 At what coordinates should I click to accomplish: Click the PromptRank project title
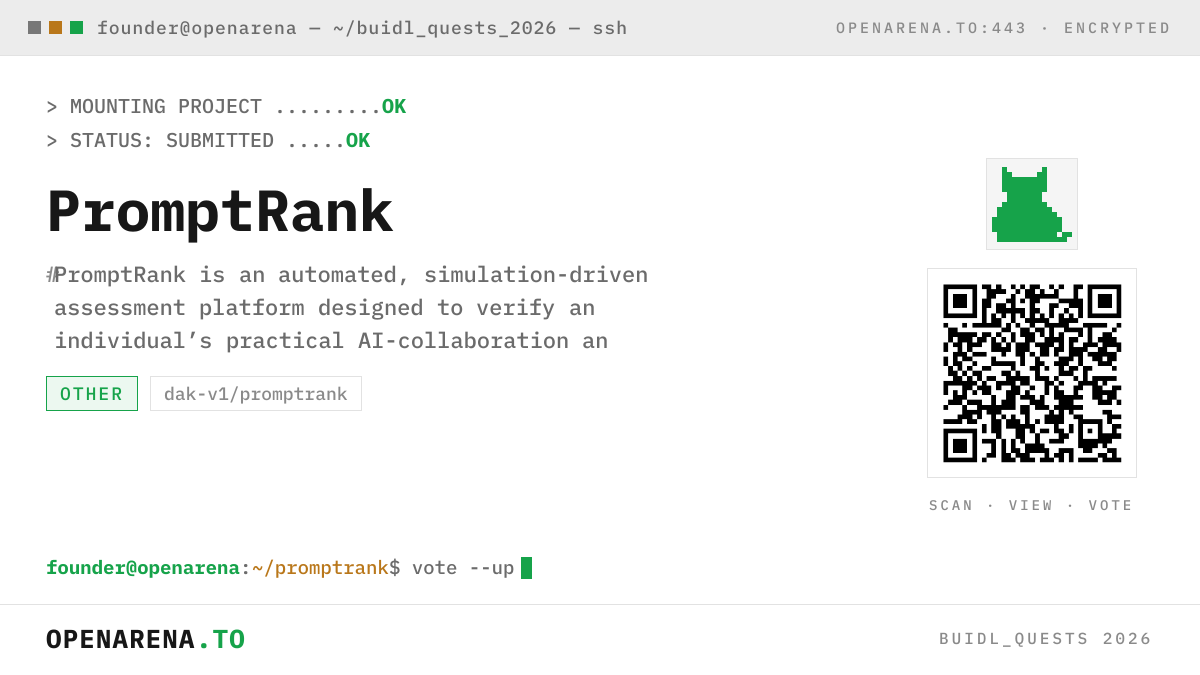[x=219, y=212]
